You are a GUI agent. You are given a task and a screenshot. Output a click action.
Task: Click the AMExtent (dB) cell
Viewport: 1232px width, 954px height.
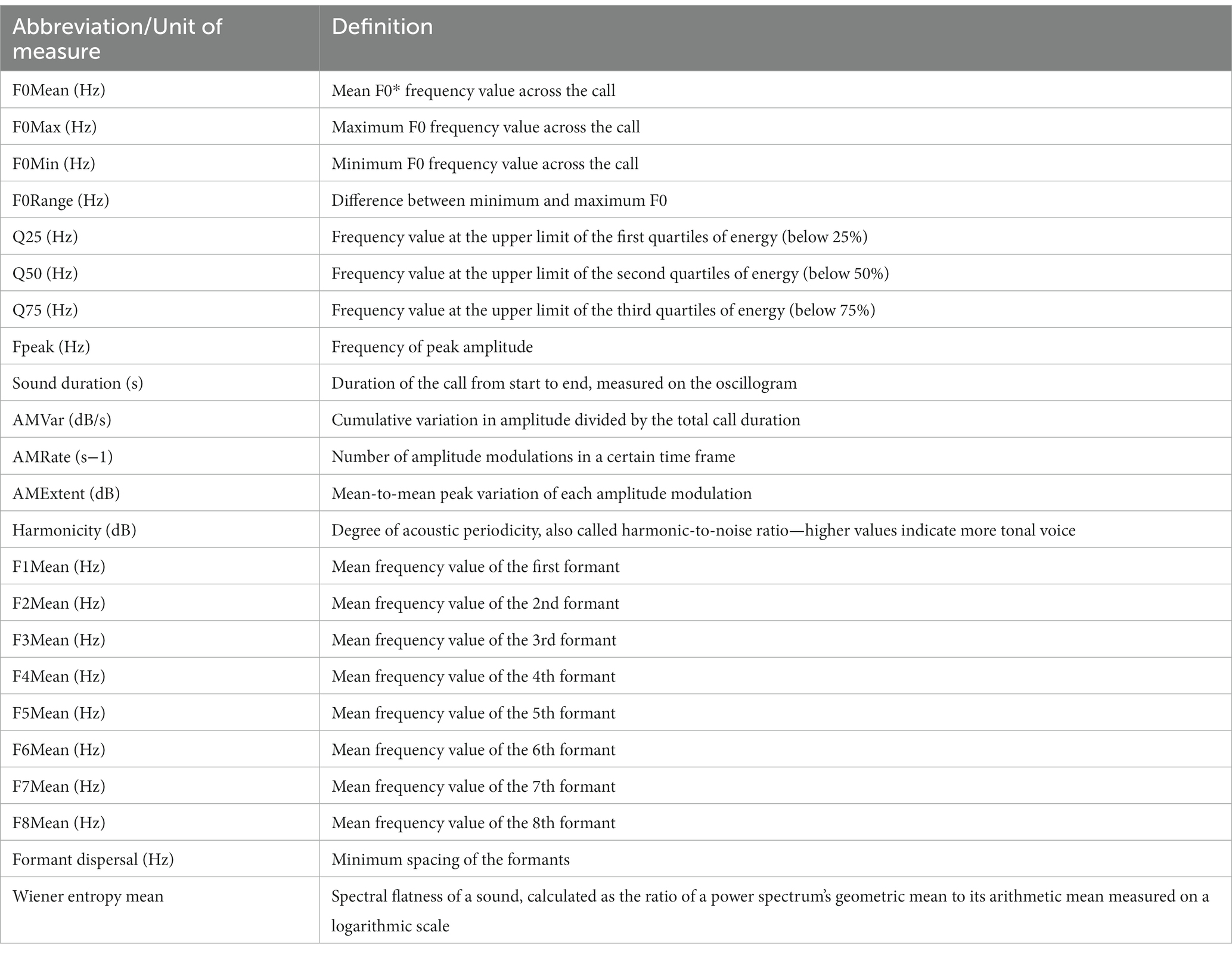click(x=160, y=493)
